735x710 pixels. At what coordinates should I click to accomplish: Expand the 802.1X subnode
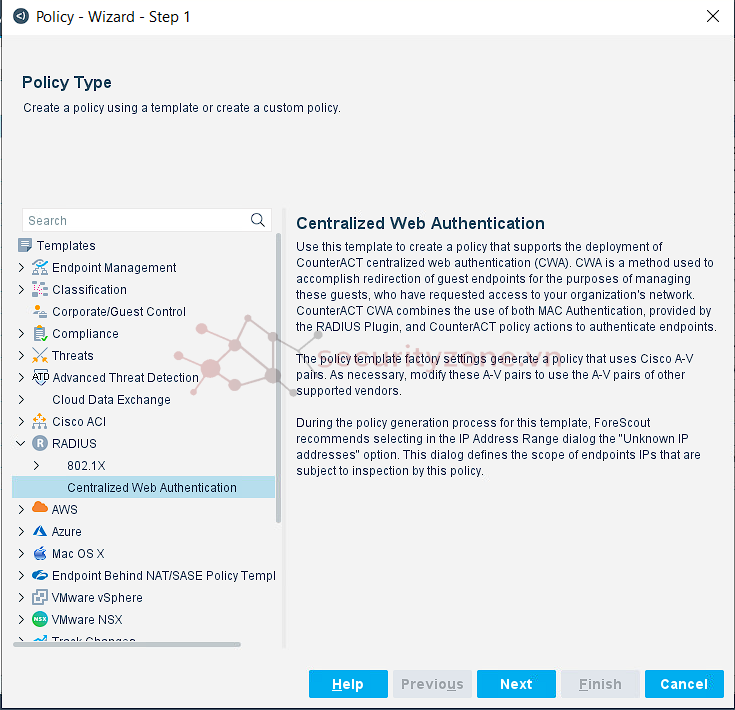[36, 465]
